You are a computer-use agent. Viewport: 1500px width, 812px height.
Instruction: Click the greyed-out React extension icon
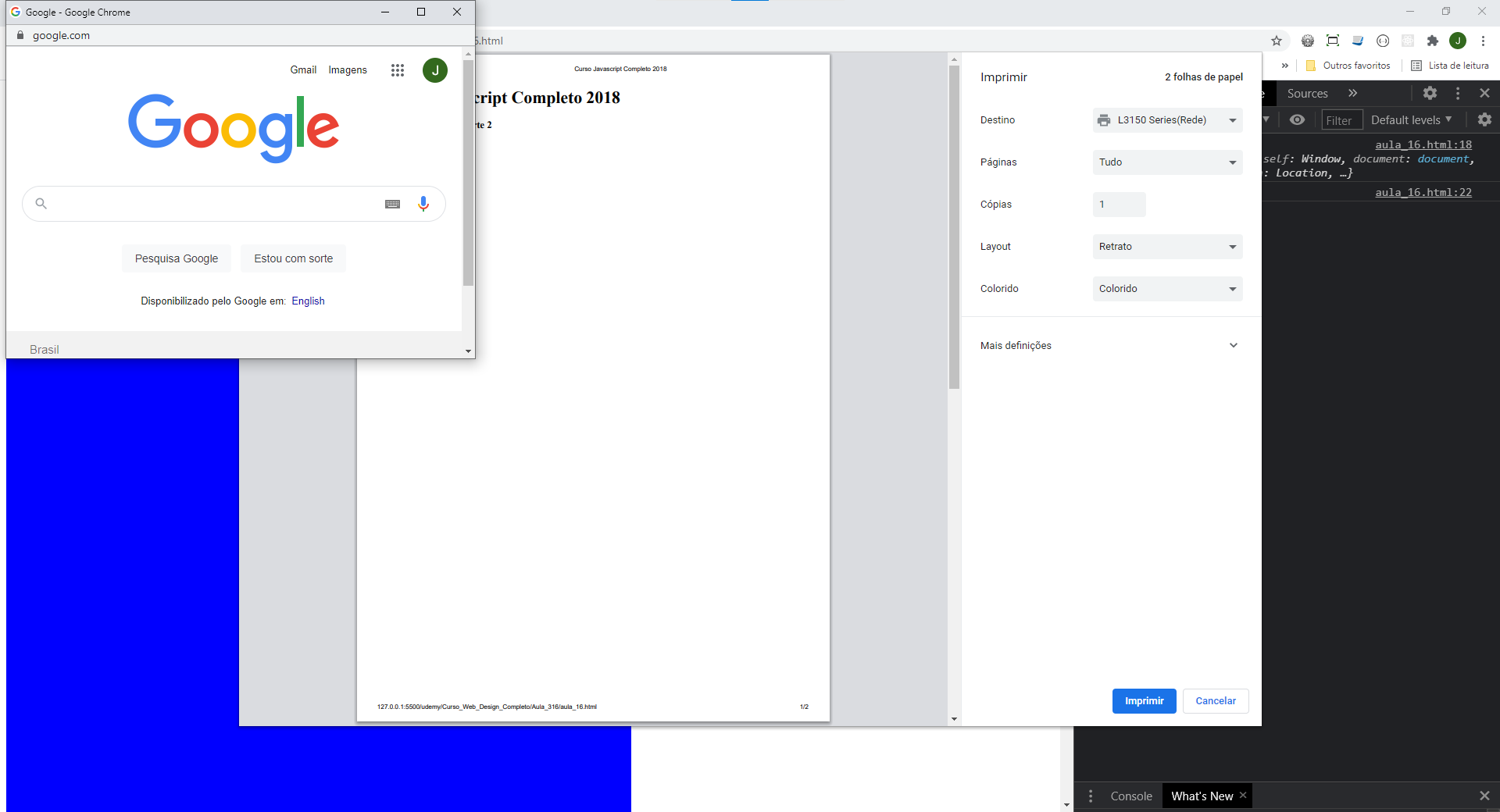click(x=1408, y=41)
